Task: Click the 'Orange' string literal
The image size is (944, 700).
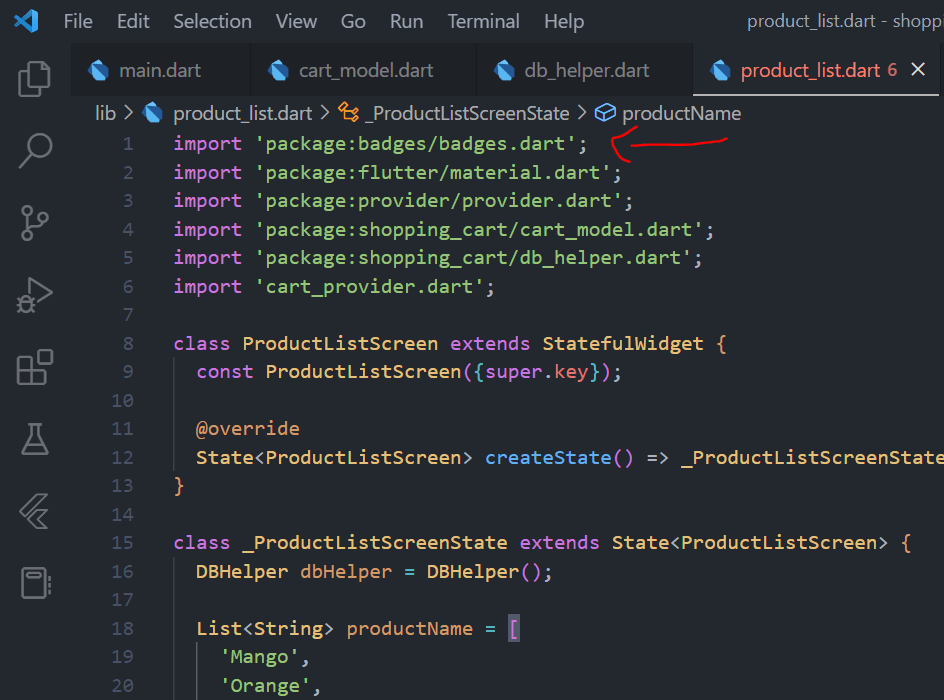Action: click(265, 686)
